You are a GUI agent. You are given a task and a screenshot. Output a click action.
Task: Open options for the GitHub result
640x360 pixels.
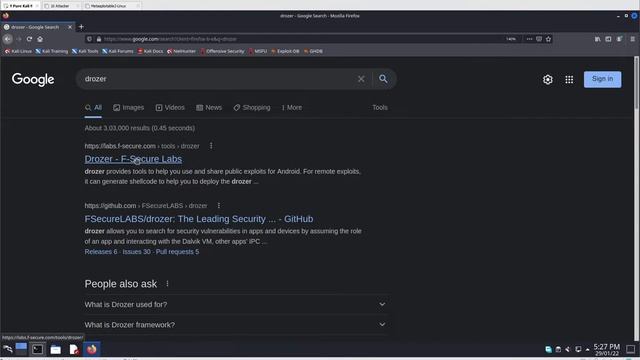click(219, 205)
